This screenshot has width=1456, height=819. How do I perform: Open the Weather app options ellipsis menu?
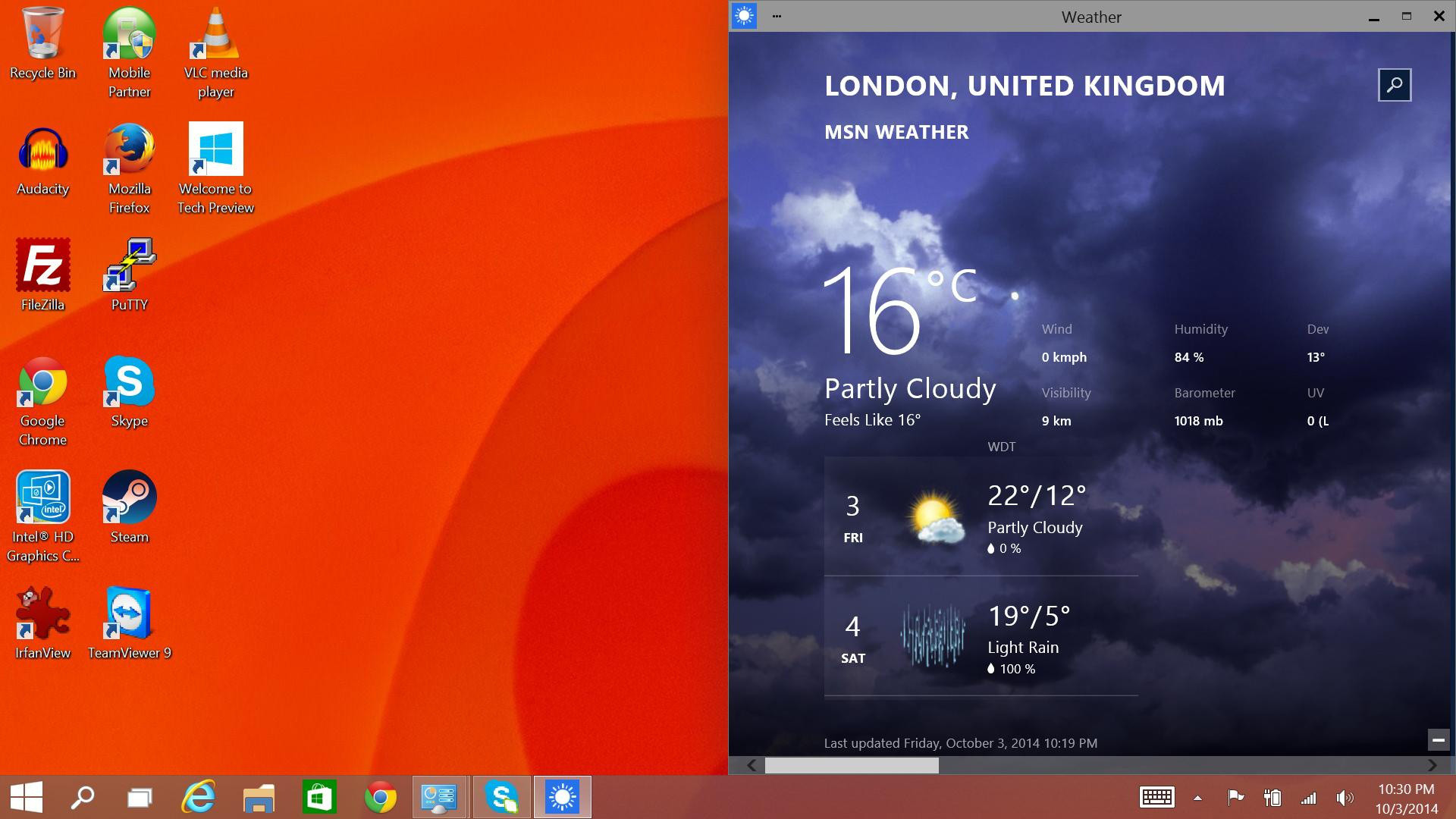click(777, 16)
